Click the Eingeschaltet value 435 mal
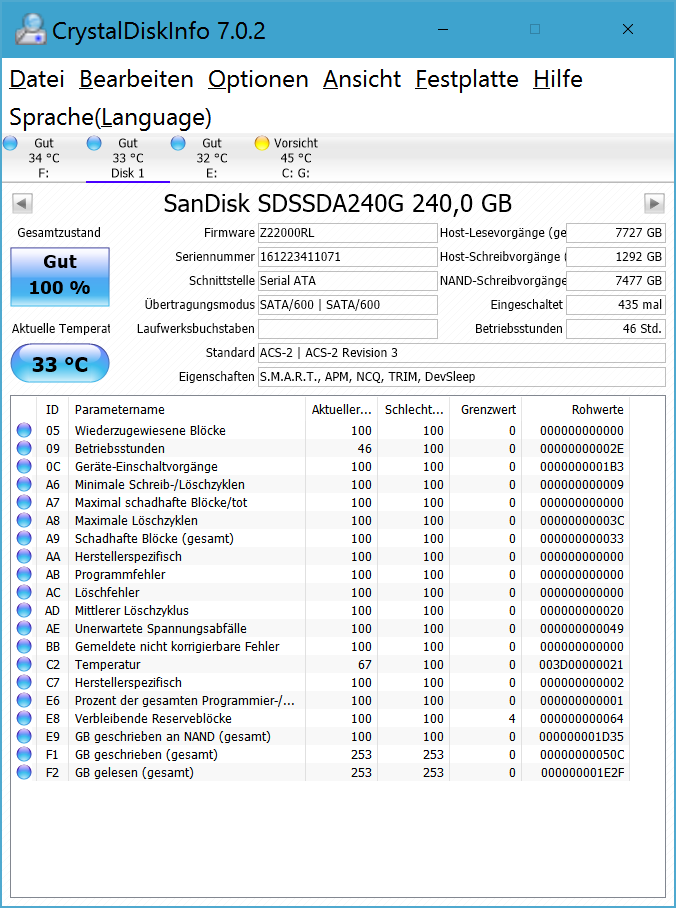This screenshot has width=676, height=908. pyautogui.click(x=616, y=305)
